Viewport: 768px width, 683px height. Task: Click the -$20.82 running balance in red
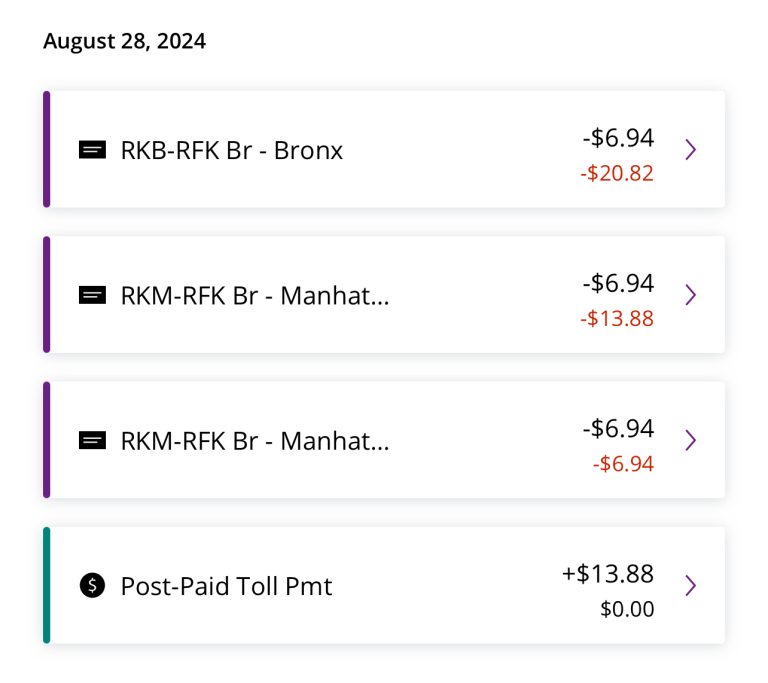click(x=617, y=173)
